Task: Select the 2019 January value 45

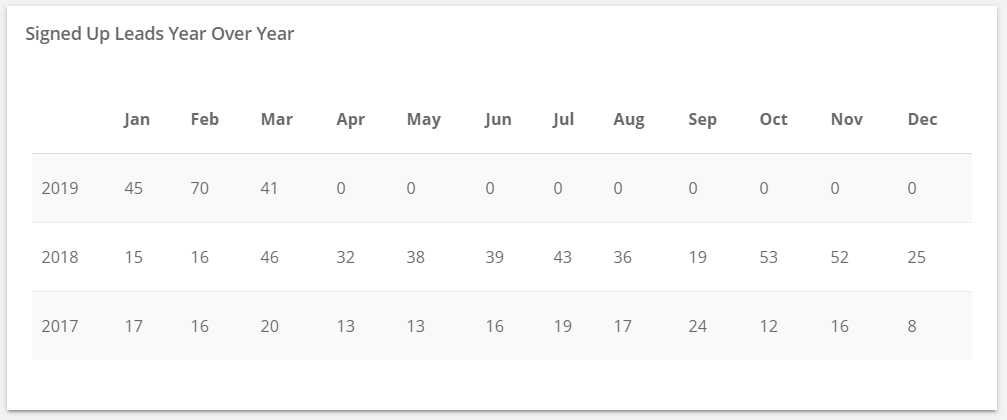Action: pos(134,188)
